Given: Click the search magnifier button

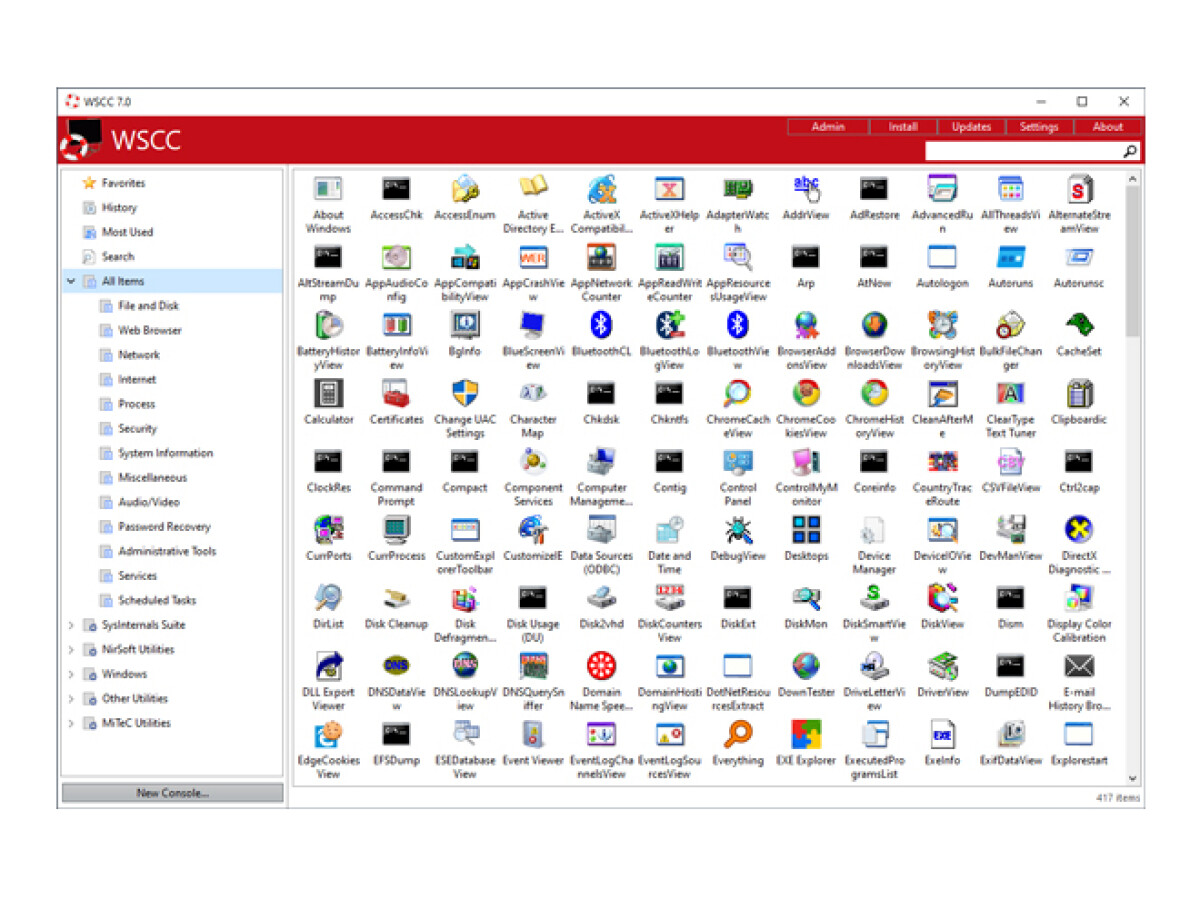Looking at the screenshot, I should (x=1130, y=152).
